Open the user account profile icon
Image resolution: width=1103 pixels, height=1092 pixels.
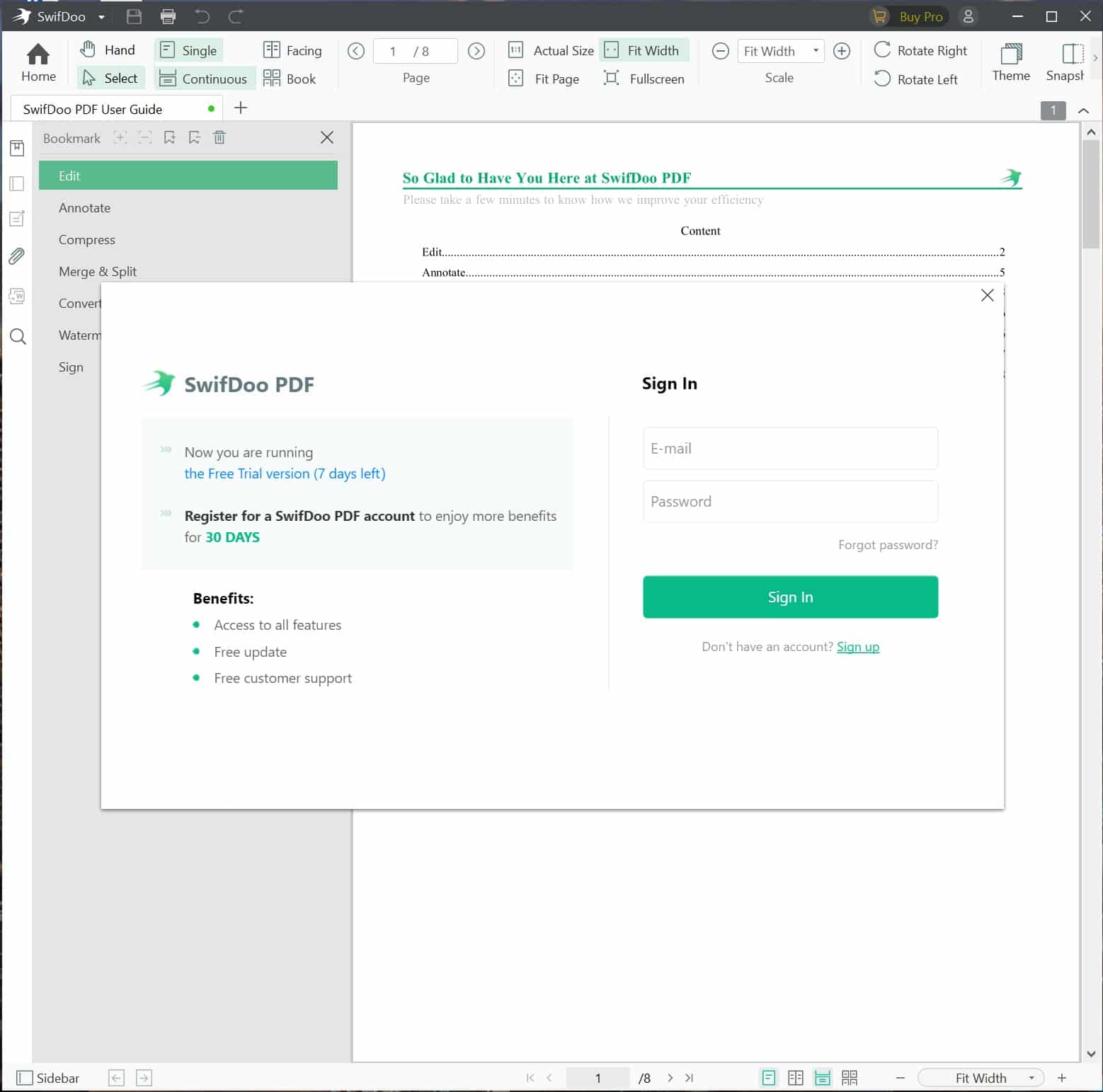pyautogui.click(x=968, y=16)
